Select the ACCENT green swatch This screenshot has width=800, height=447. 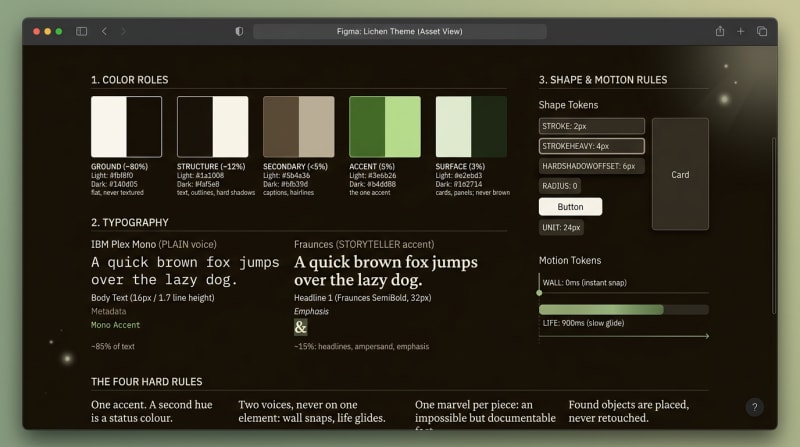coord(385,127)
